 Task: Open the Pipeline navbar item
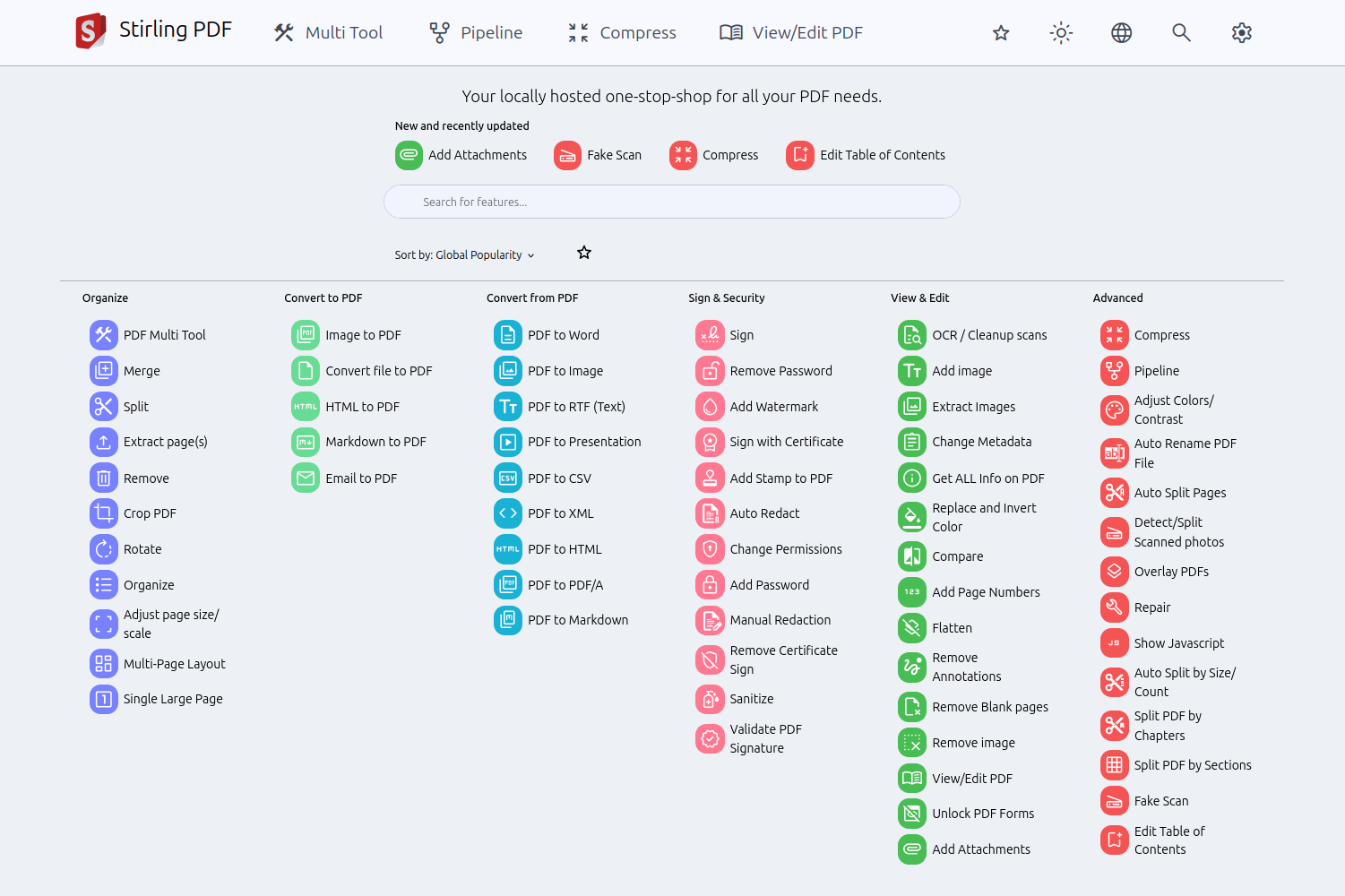pos(476,33)
